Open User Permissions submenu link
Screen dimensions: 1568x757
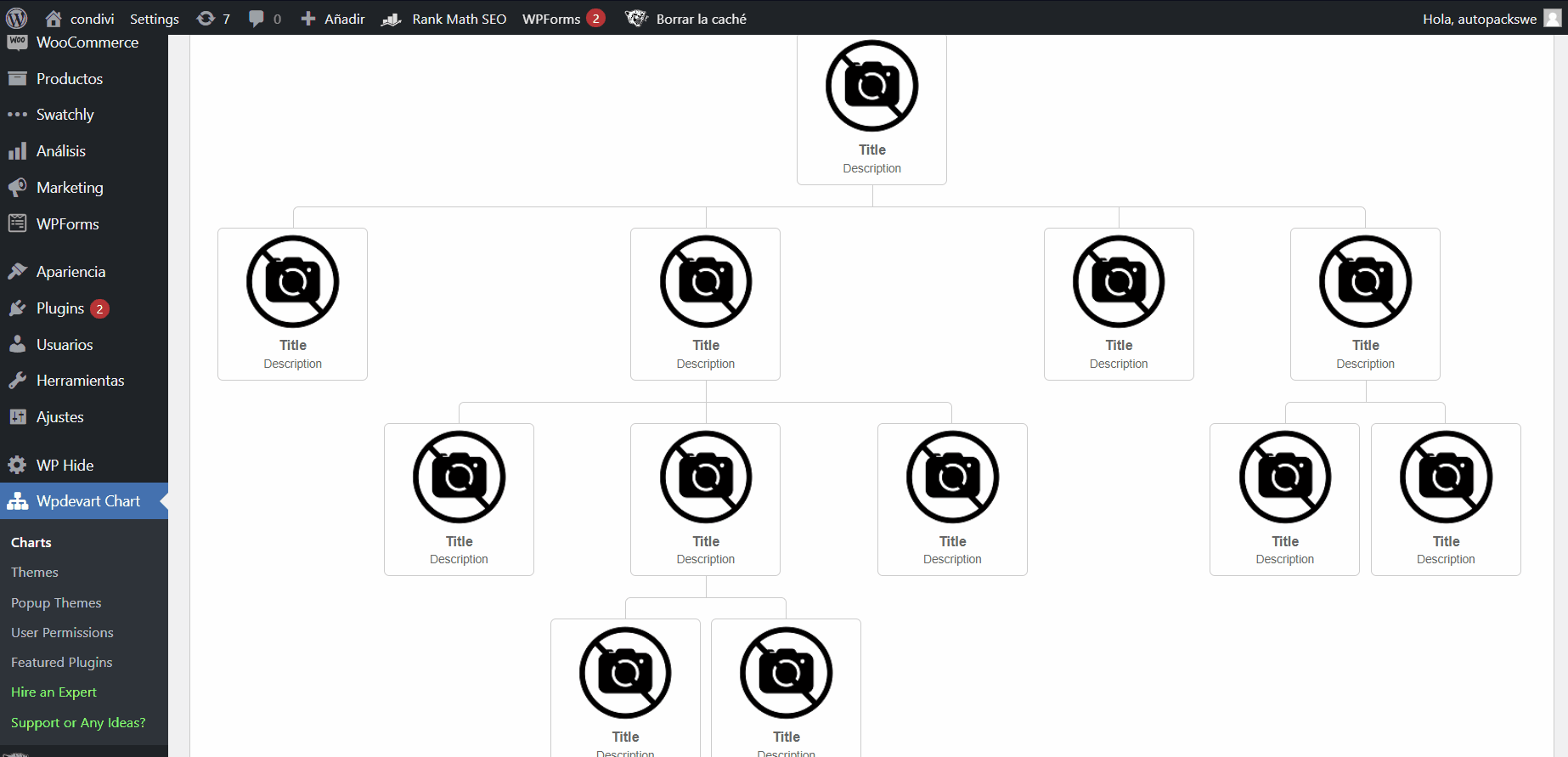[62, 633]
